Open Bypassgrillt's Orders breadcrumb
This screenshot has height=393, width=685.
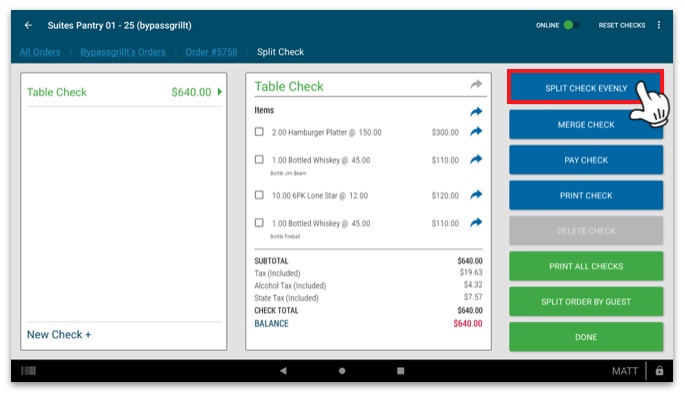[123, 52]
